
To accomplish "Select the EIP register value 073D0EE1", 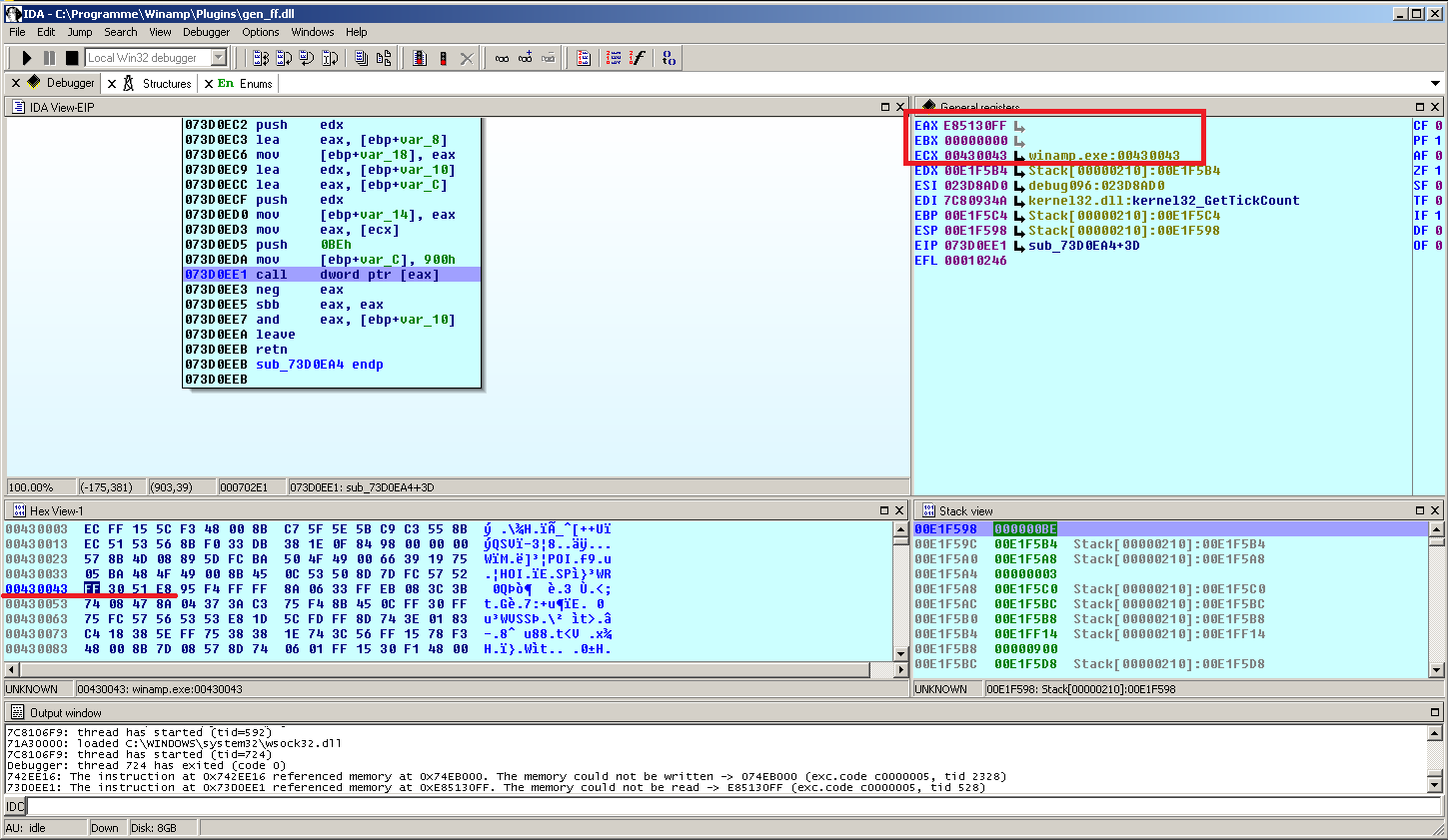I will (975, 246).
